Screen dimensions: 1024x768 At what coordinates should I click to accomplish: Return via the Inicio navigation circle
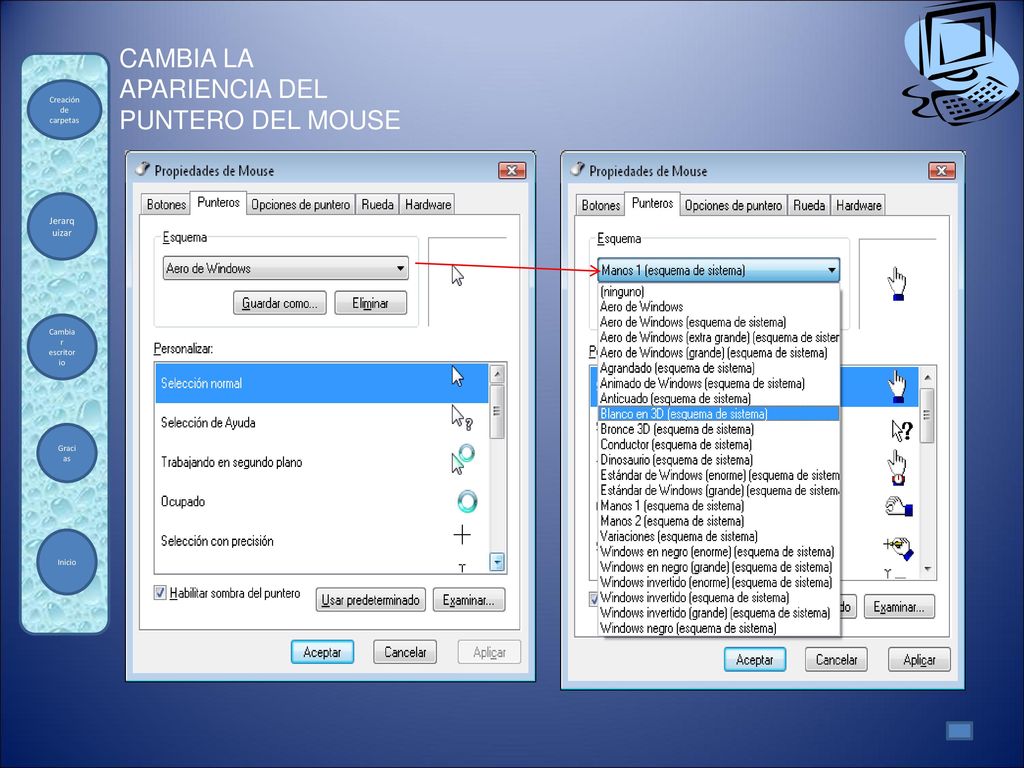[x=67, y=562]
